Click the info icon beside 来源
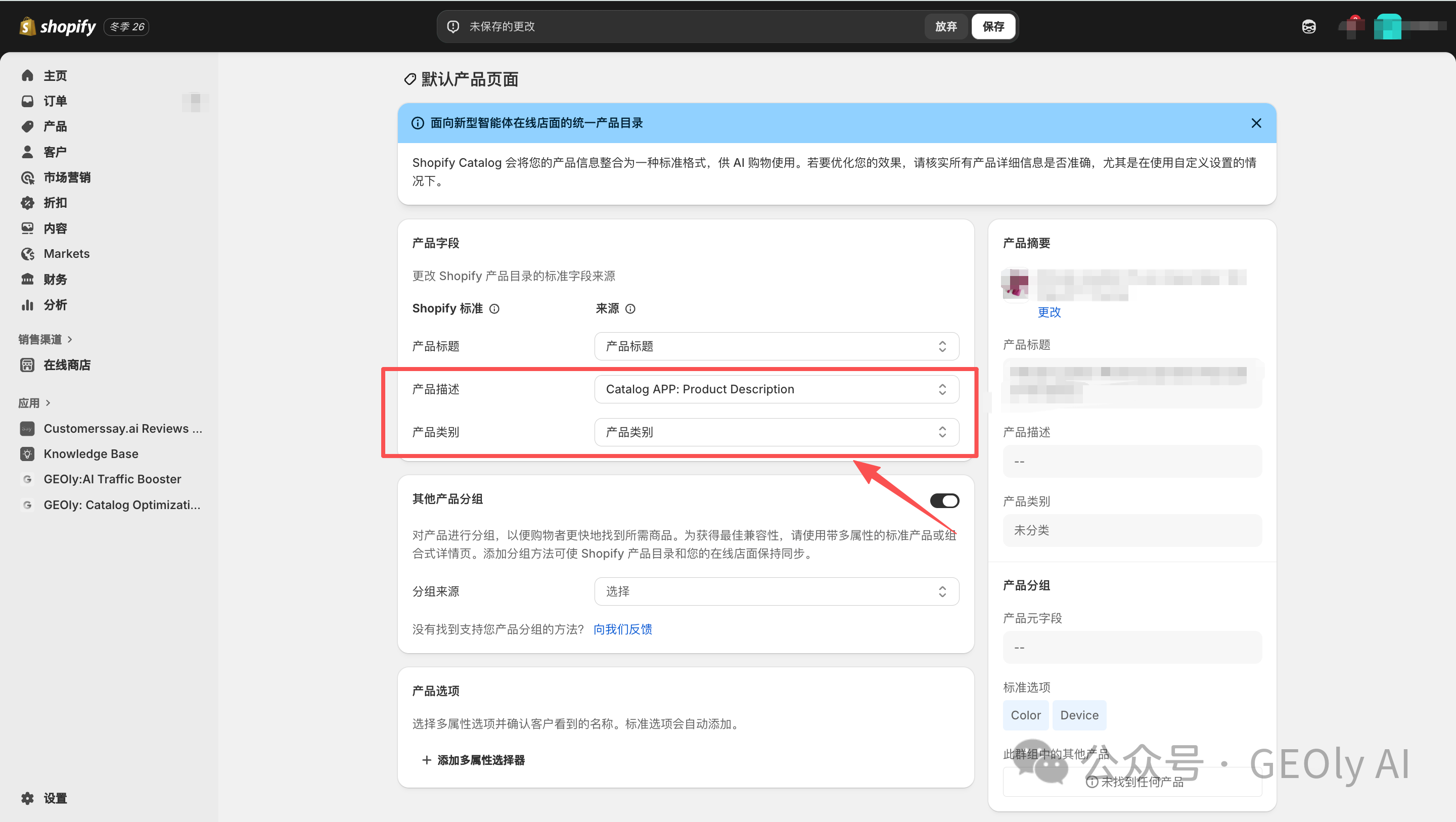This screenshot has width=1456, height=822. pos(630,309)
